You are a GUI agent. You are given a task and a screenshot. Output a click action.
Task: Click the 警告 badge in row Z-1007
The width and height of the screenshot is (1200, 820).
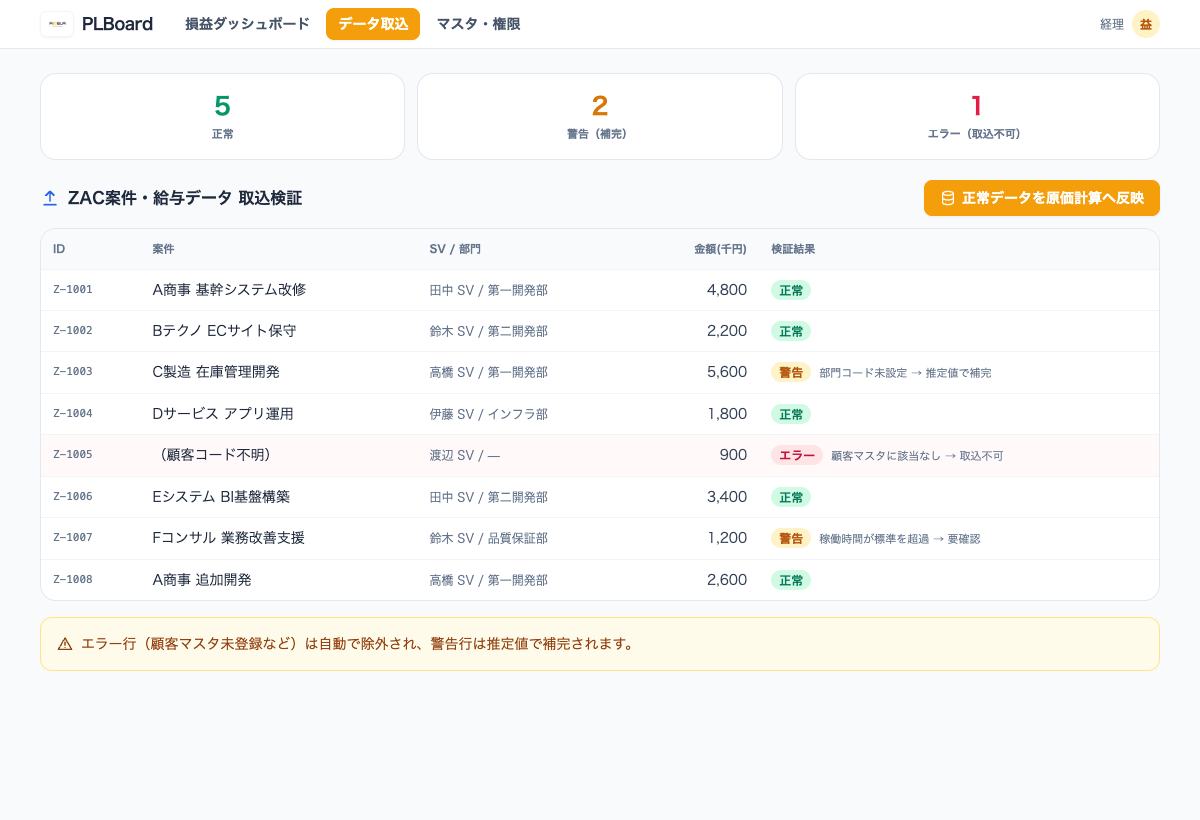point(791,538)
